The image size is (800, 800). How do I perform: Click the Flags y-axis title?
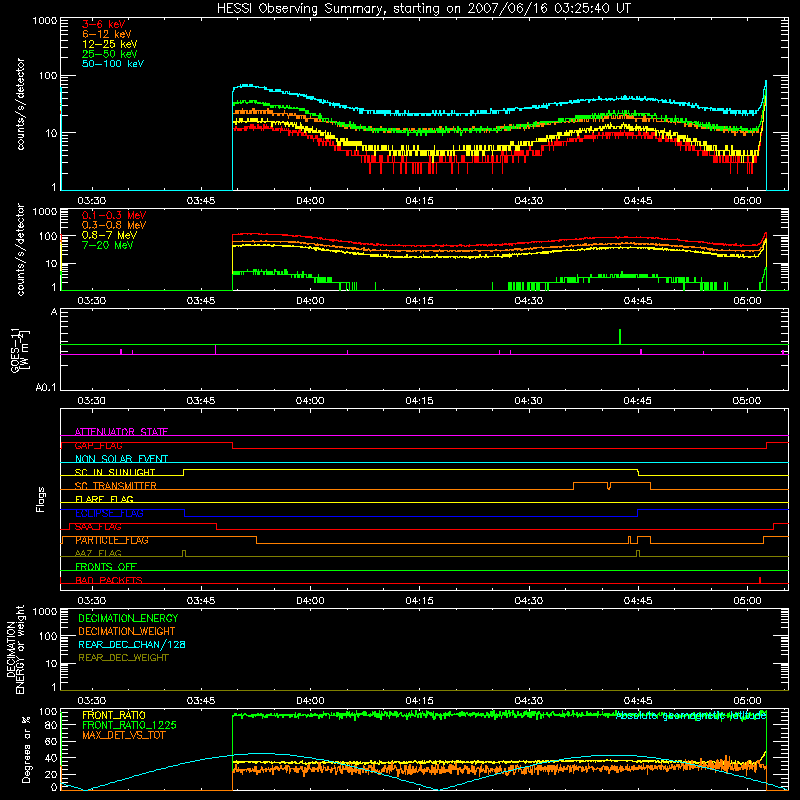pyautogui.click(x=40, y=499)
